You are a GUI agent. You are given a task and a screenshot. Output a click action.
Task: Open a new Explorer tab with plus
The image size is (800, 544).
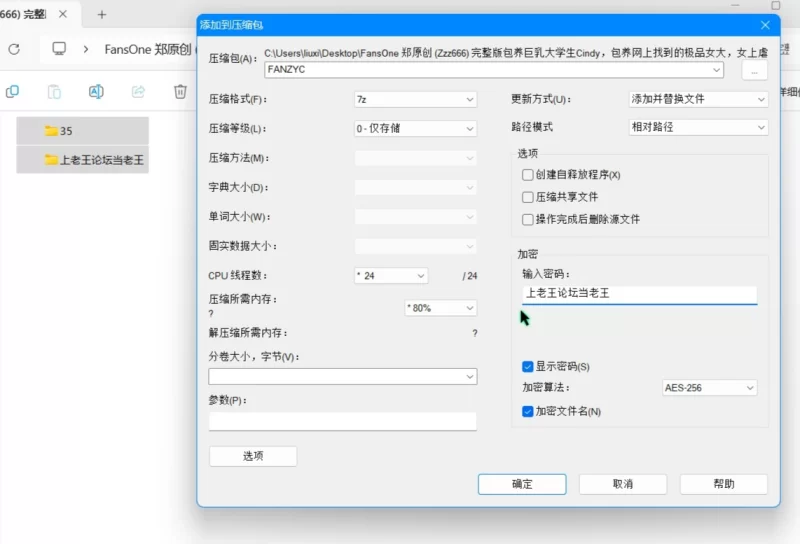(x=102, y=14)
